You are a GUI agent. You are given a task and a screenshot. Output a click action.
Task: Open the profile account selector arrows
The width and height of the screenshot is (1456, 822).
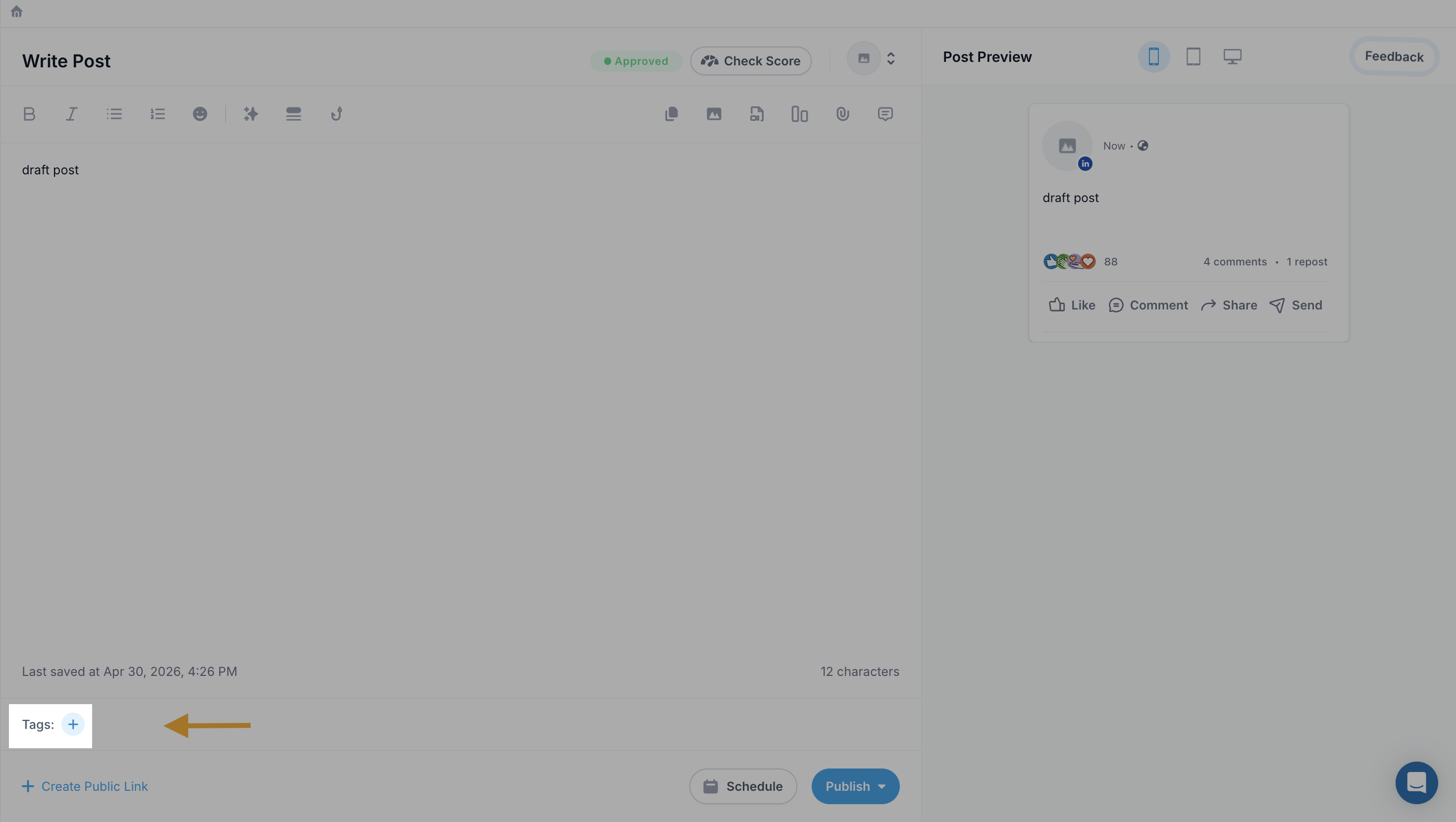[x=891, y=58]
